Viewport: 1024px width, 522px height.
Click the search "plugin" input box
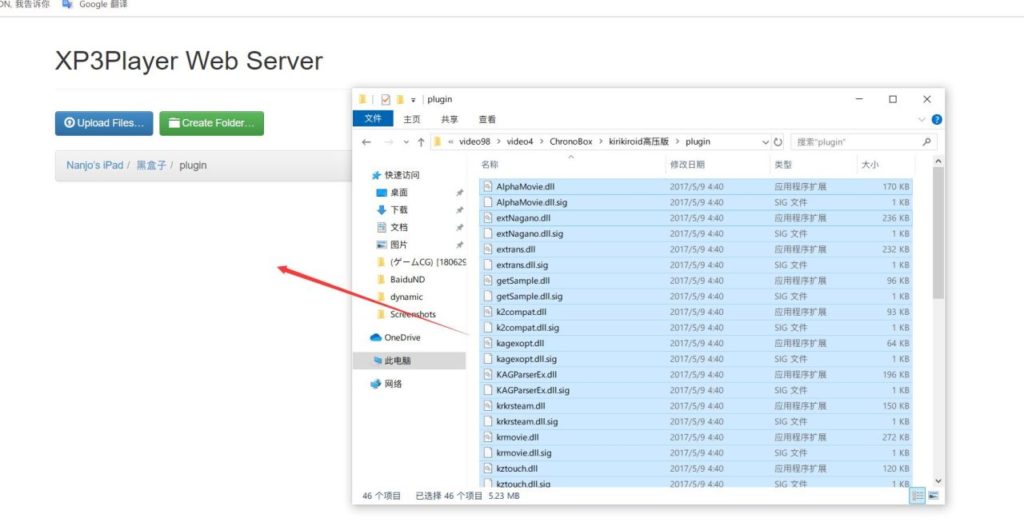[855, 142]
